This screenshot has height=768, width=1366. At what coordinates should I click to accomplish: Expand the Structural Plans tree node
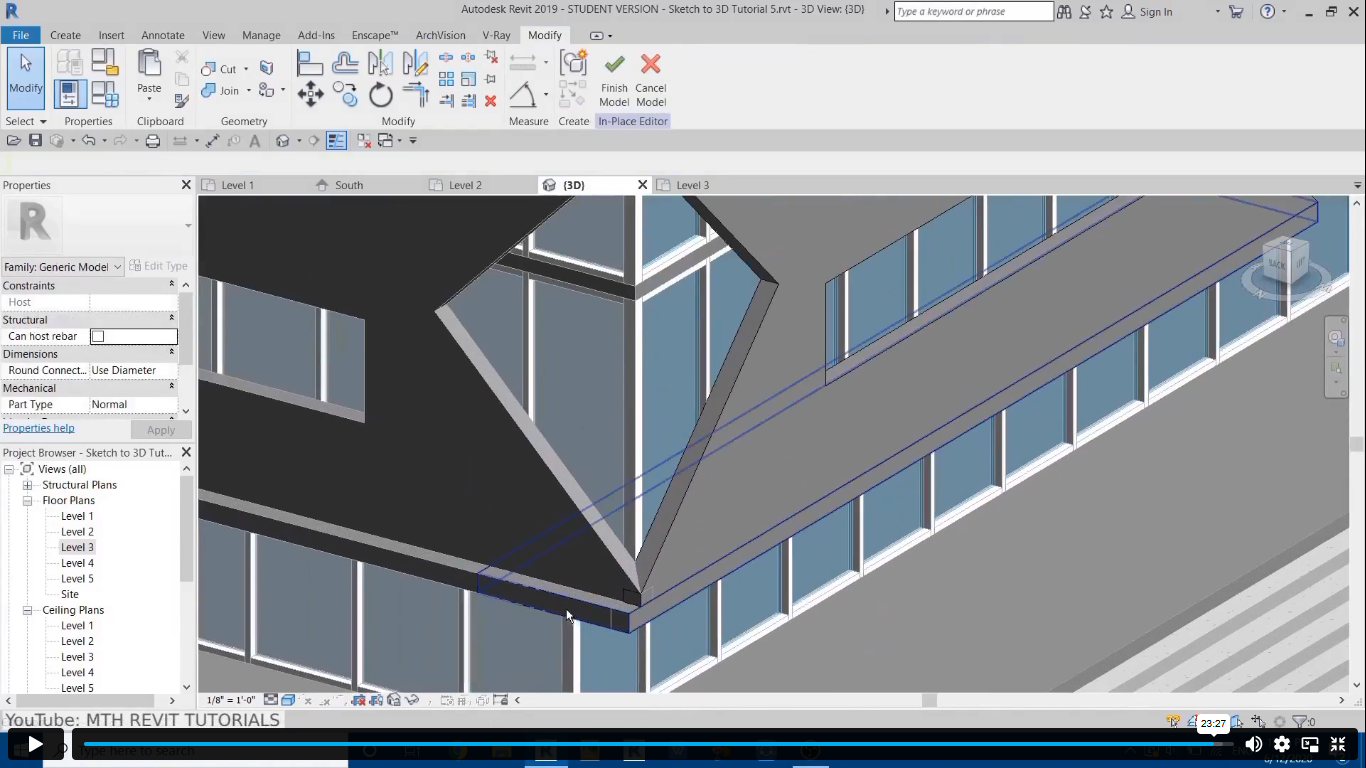tap(28, 485)
